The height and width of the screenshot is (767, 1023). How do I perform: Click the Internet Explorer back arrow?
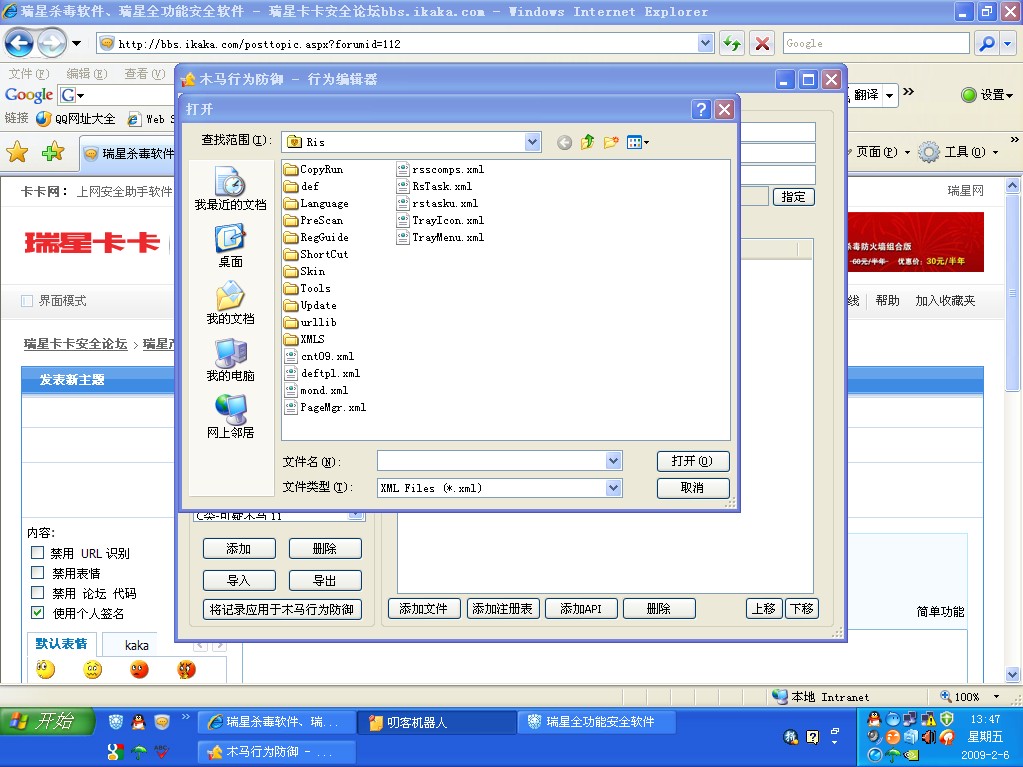[x=19, y=44]
